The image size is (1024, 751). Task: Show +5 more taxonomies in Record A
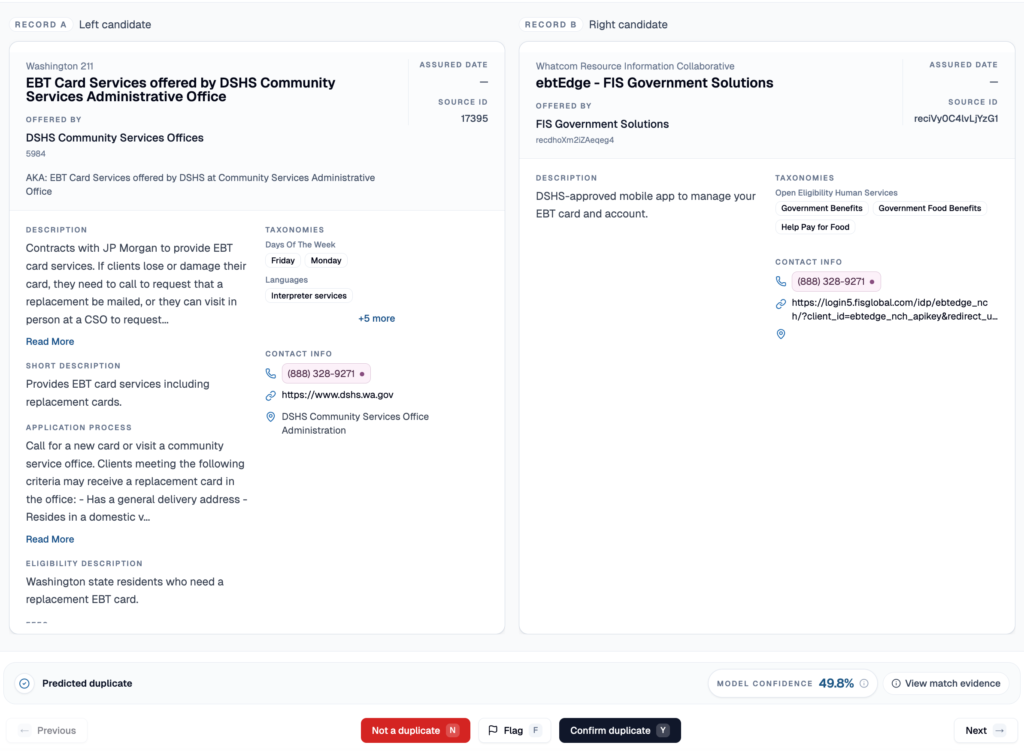[x=376, y=319]
